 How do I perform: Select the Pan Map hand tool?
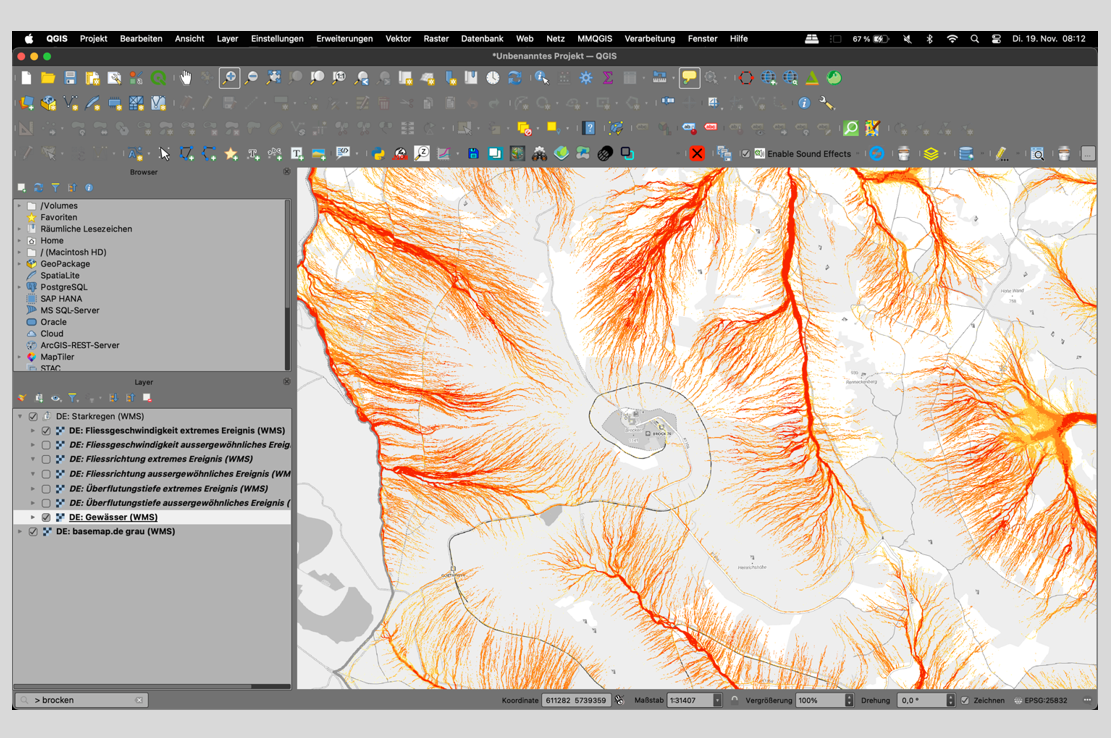tap(186, 78)
